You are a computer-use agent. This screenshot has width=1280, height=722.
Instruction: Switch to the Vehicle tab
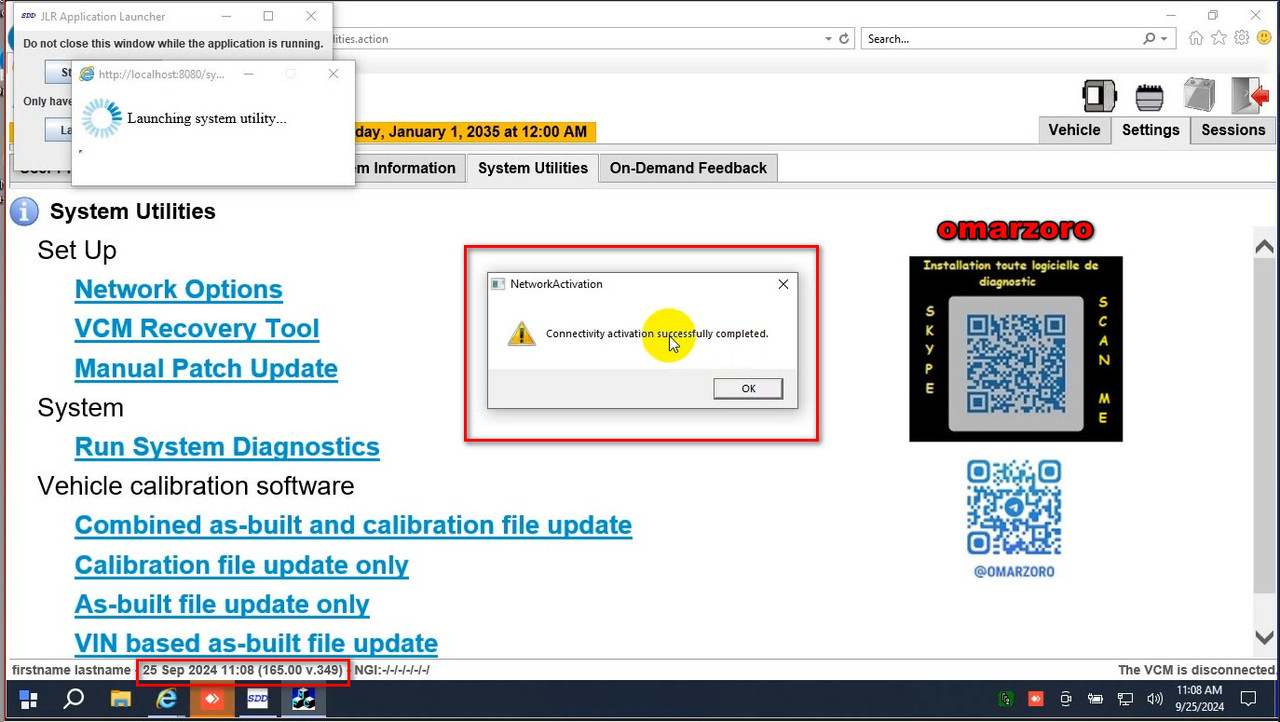tap(1074, 130)
